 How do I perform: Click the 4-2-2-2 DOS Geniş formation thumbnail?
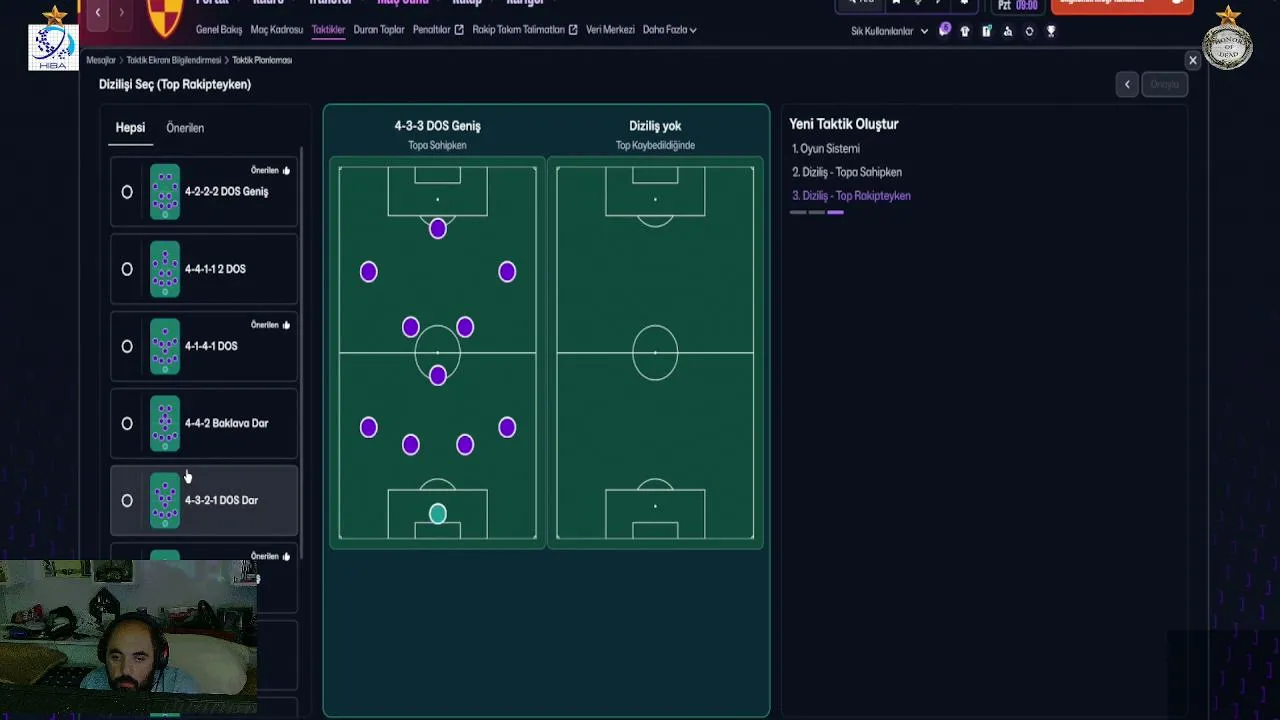[165, 192]
